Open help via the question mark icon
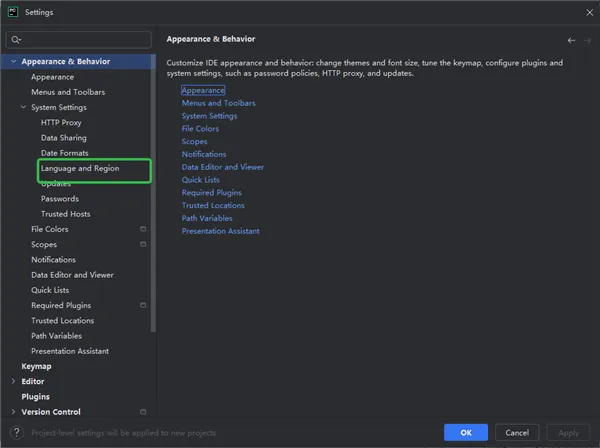This screenshot has height=448, width=600. click(x=16, y=433)
